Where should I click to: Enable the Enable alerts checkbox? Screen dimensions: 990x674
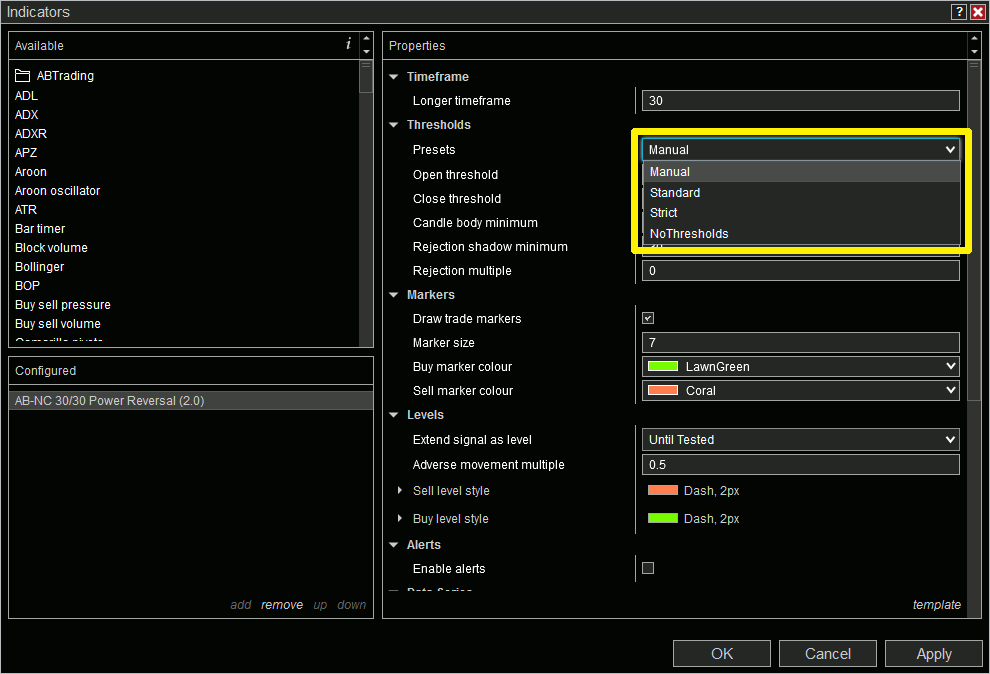click(647, 568)
